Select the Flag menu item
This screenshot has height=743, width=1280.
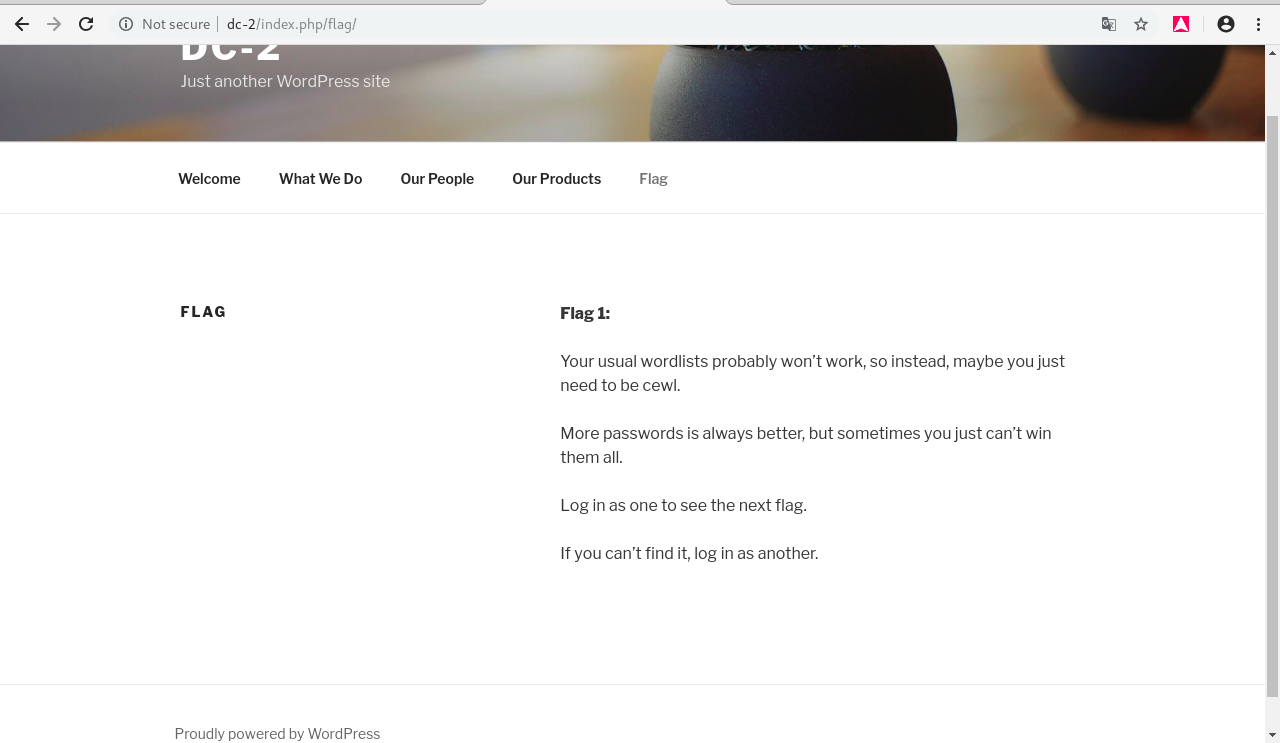click(x=653, y=179)
